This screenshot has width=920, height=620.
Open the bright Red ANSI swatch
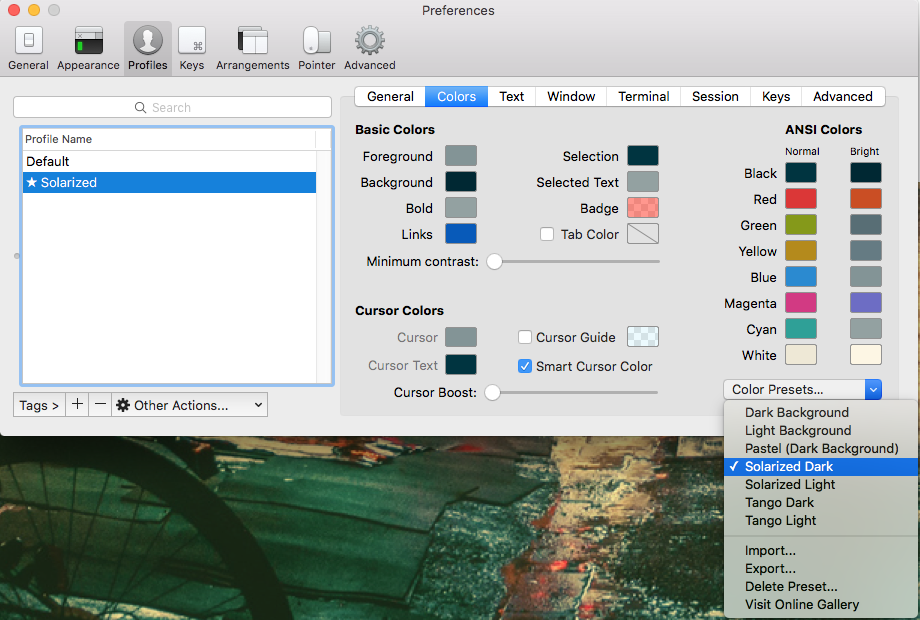[x=865, y=199]
